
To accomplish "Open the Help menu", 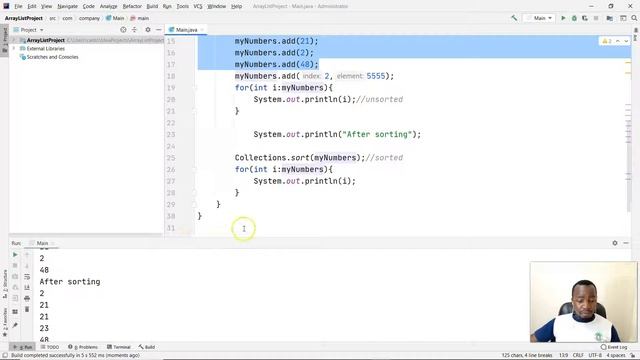I will 236,6.
